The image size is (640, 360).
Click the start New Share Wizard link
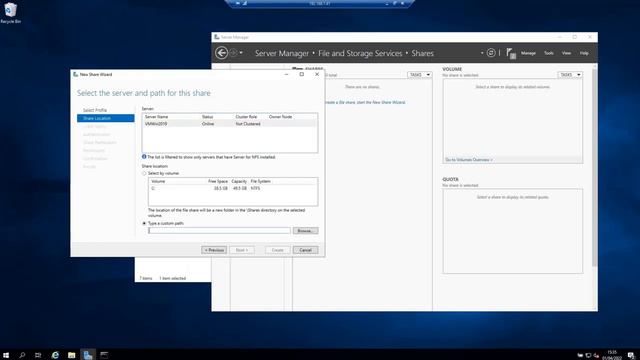365,102
